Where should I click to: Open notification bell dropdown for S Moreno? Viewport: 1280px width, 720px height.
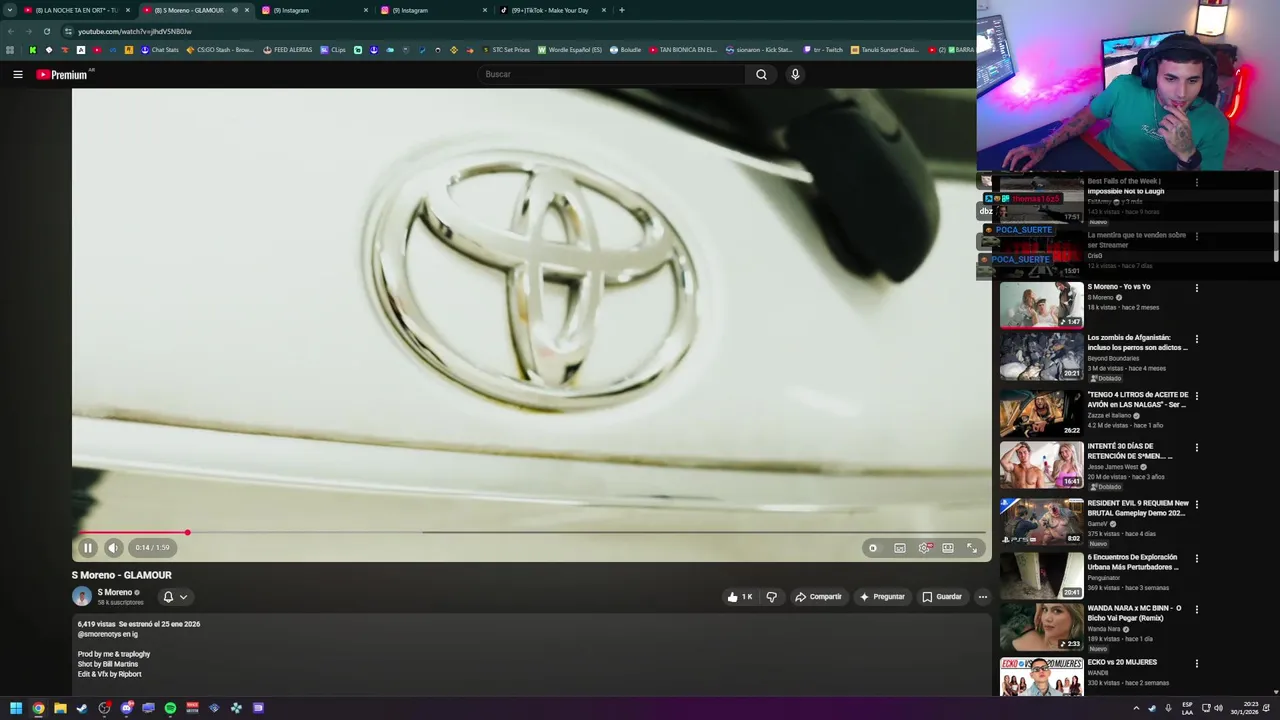pos(175,597)
